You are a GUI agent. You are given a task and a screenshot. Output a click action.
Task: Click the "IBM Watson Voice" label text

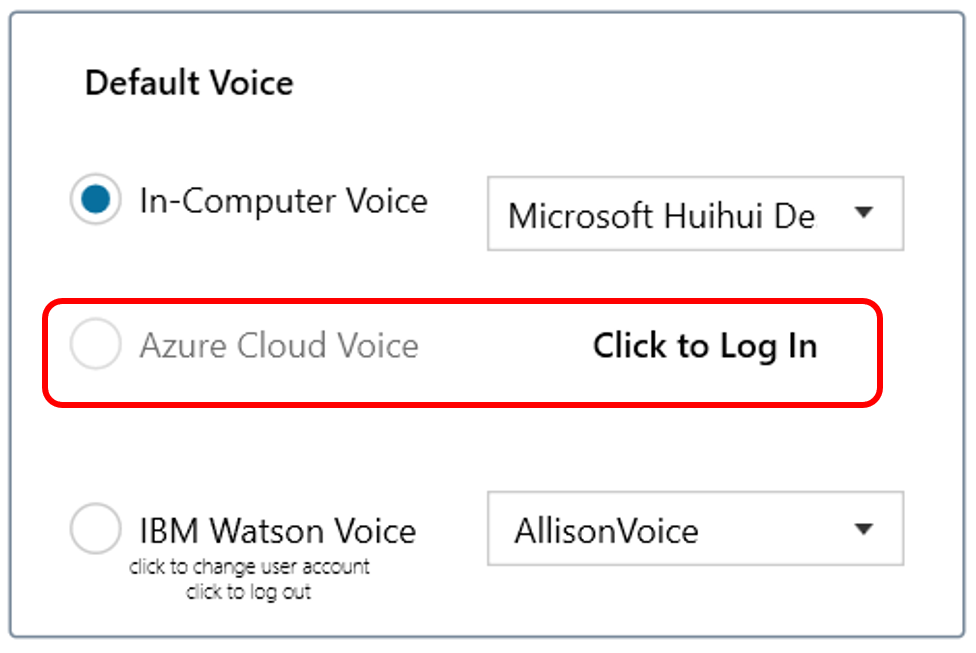277,530
